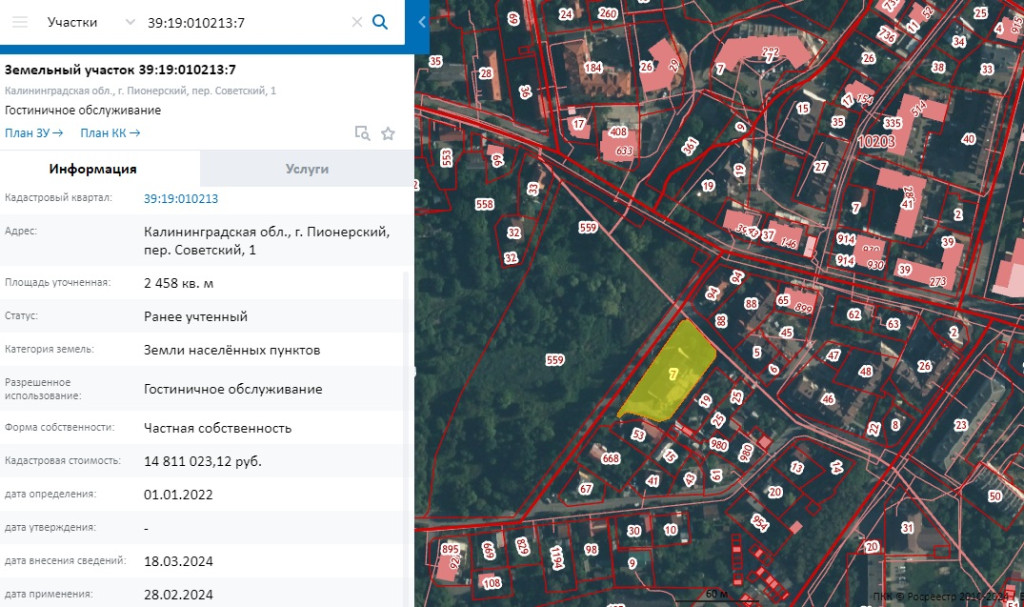
Task: Clear the search field with X
Action: click(x=356, y=22)
